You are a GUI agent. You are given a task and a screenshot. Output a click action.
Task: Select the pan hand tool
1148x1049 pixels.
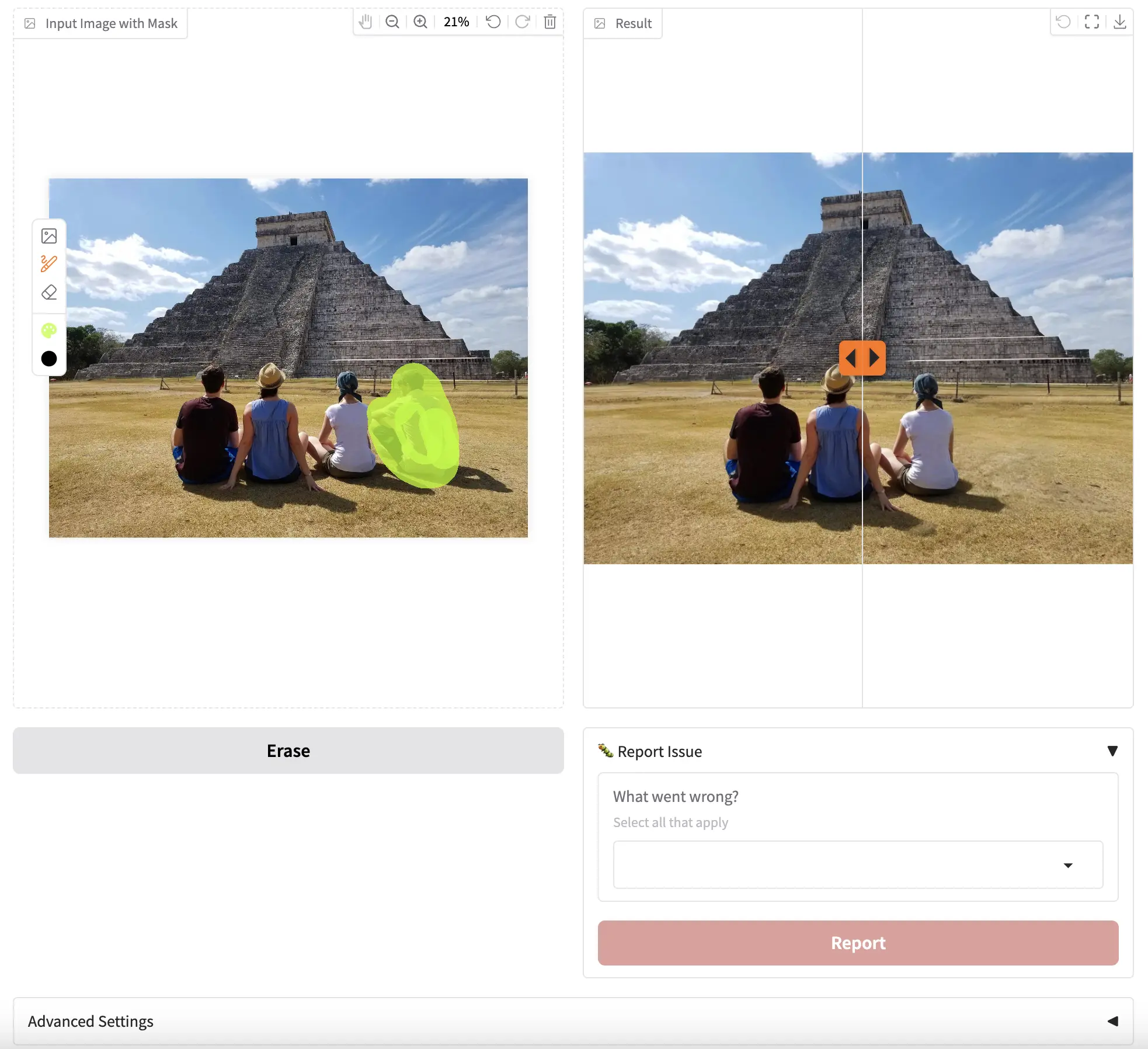[x=366, y=22]
